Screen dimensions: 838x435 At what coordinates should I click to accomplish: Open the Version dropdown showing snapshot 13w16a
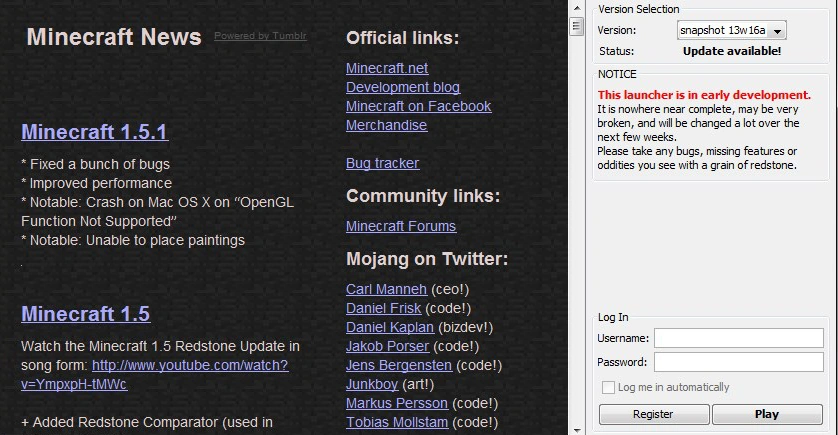731,30
